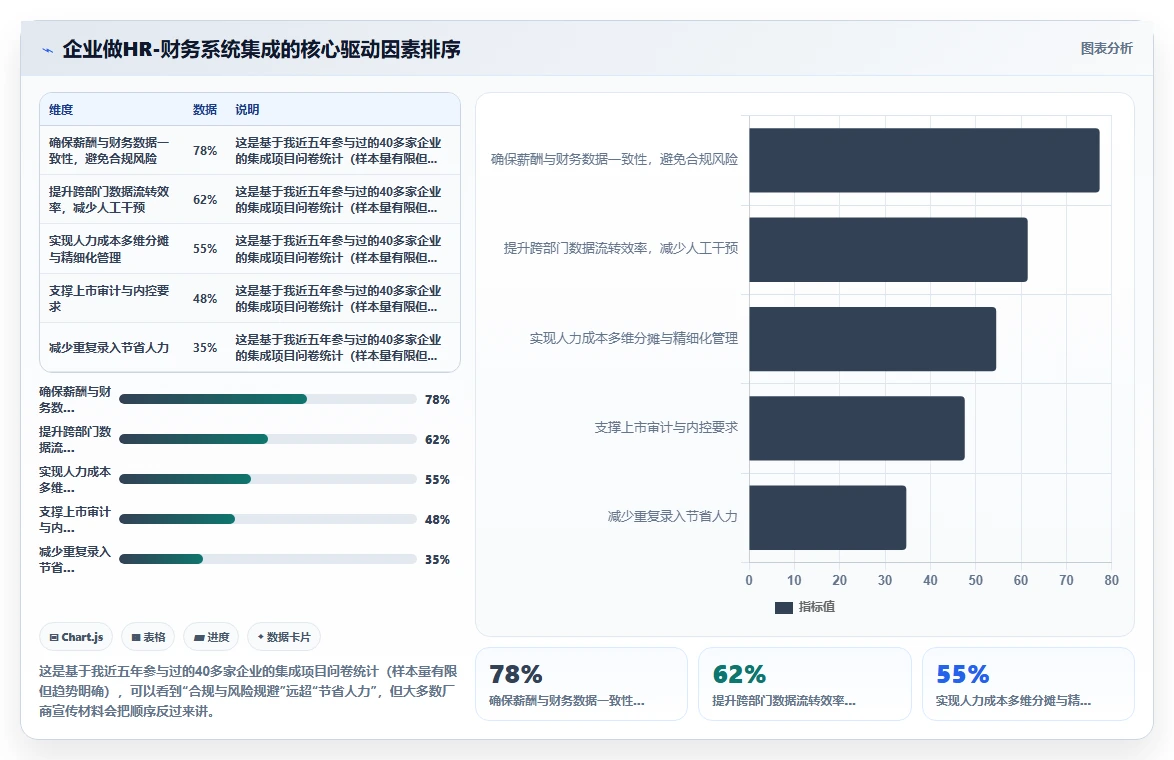Click the 维度 column header
The height and width of the screenshot is (760, 1174).
click(61, 109)
